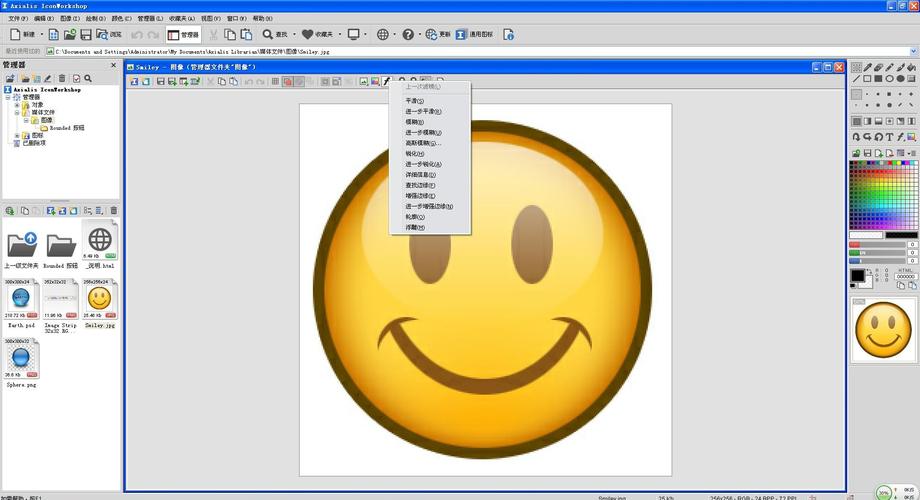Open the Draw (绘制) menu
920x500 pixels.
coord(96,19)
